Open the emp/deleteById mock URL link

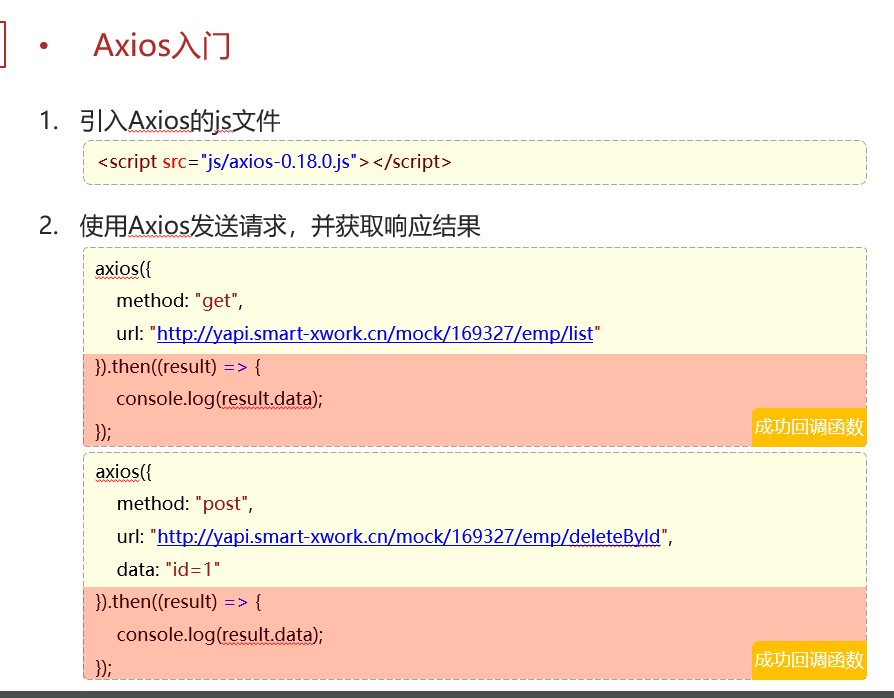click(x=409, y=536)
